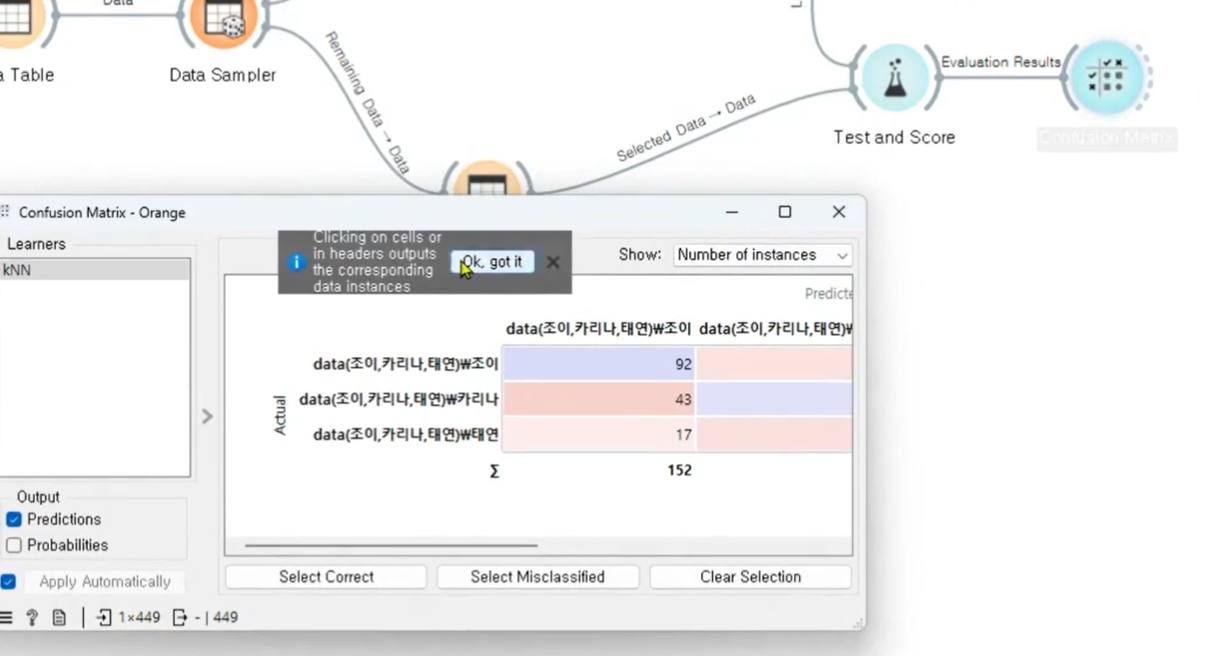
Task: Click the Select Correct button
Action: pos(326,577)
